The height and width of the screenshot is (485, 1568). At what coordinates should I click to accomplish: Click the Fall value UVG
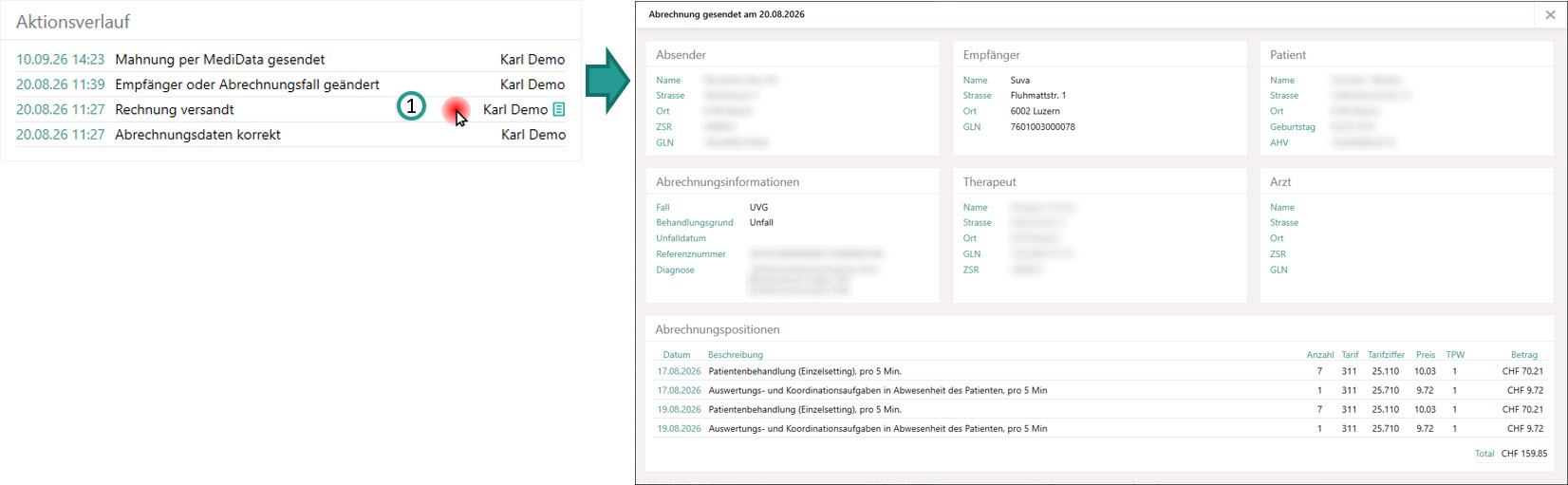pyautogui.click(x=758, y=207)
